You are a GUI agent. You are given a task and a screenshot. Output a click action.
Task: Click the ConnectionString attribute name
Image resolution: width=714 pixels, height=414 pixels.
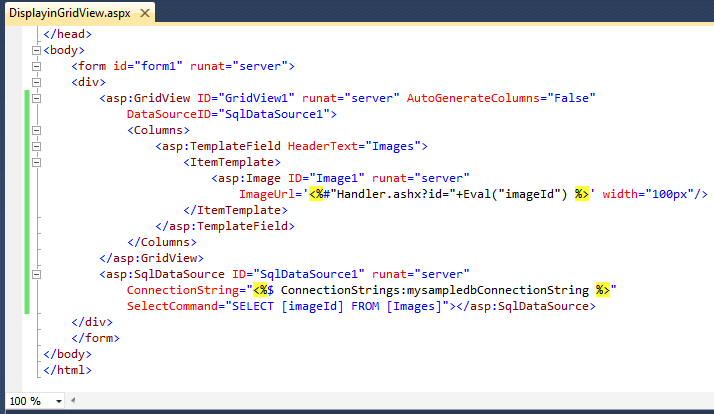pyautogui.click(x=183, y=290)
